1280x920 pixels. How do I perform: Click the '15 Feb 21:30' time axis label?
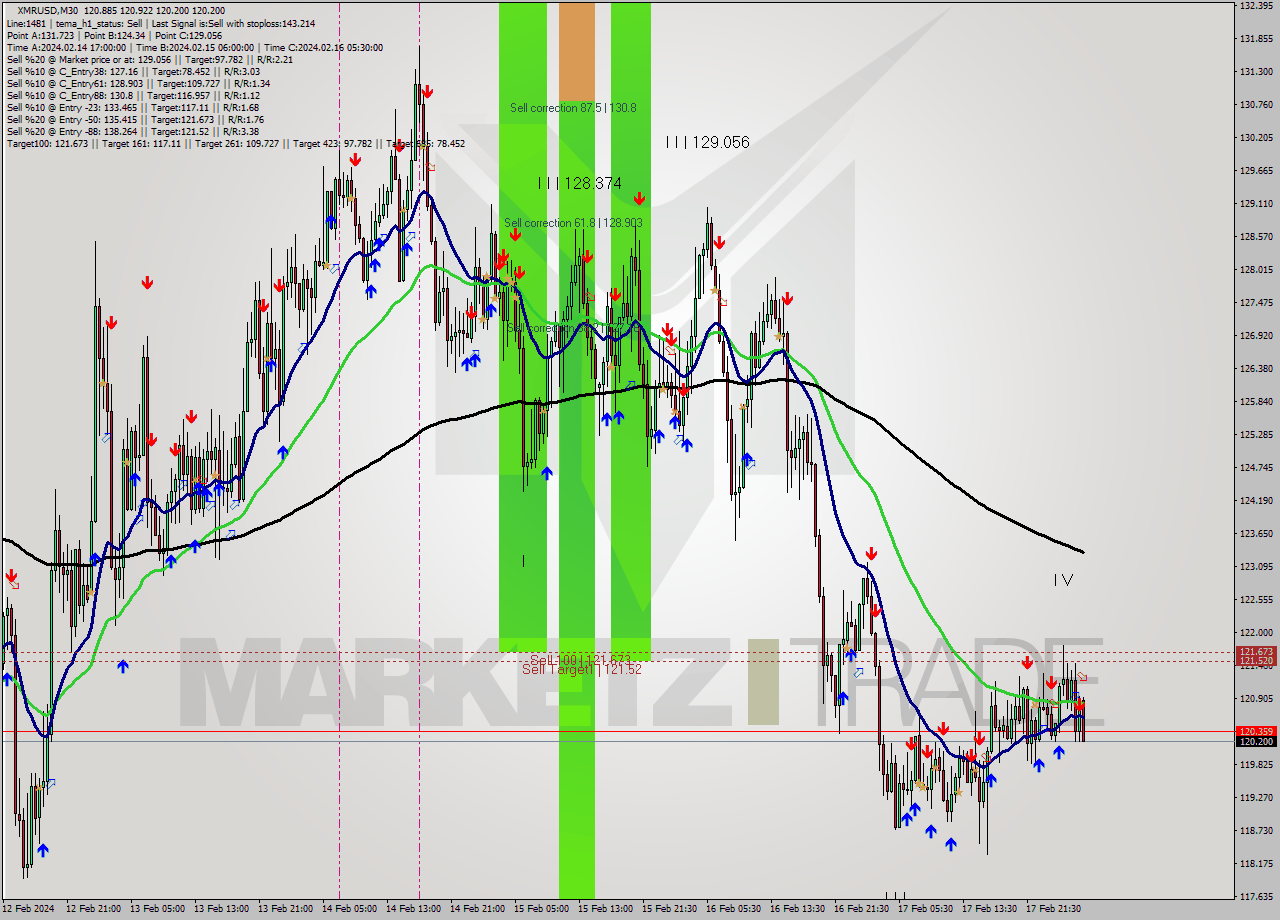point(670,909)
